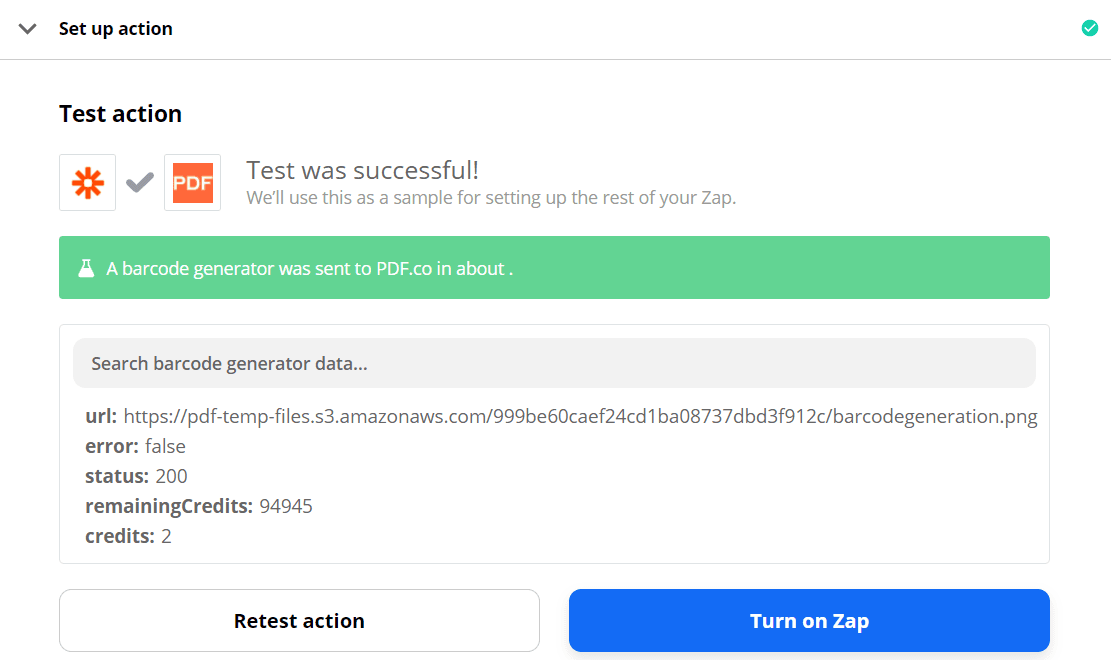
Task: Select the Test action section heading
Action: point(120,113)
